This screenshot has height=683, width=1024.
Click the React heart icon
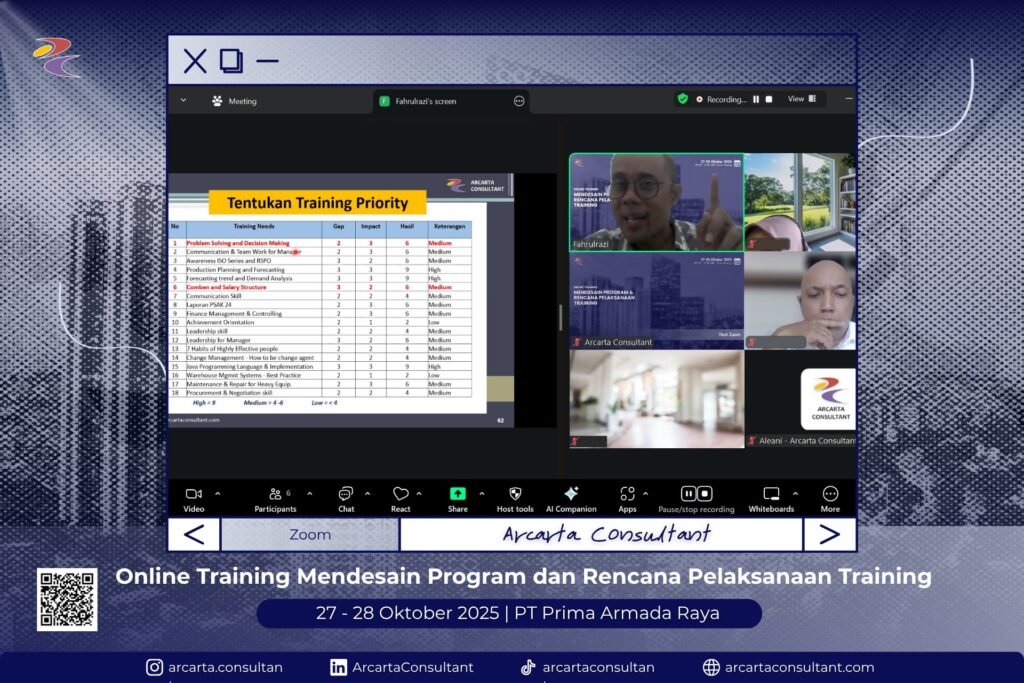[x=400, y=494]
